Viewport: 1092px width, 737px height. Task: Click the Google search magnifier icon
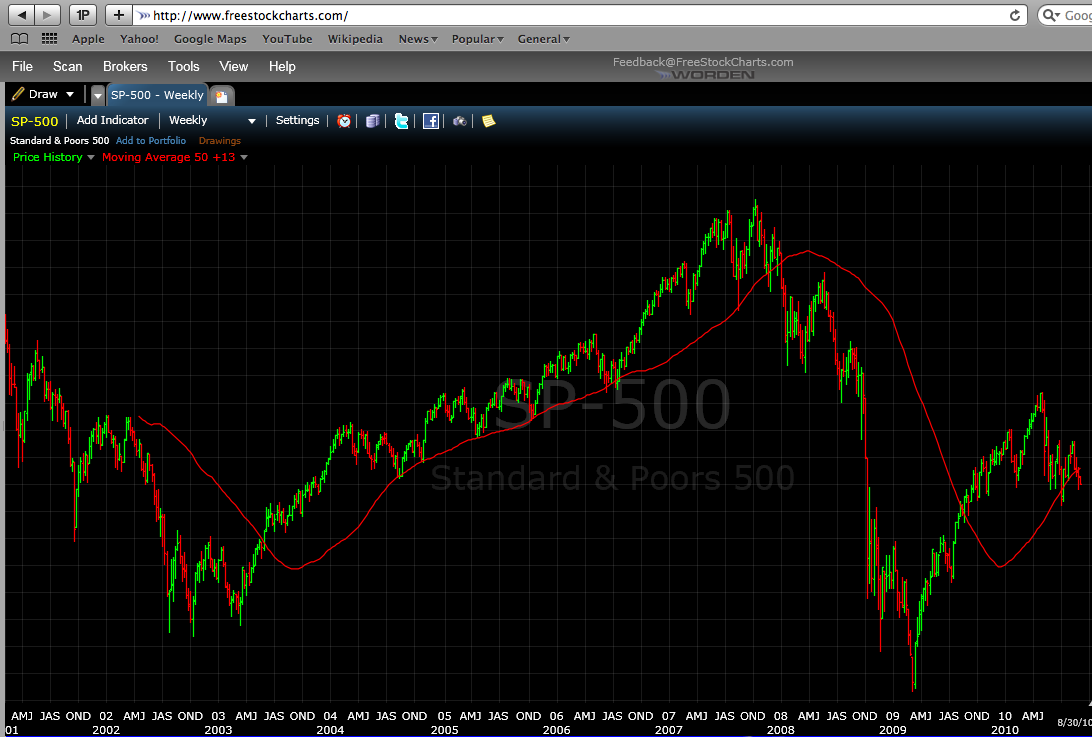(x=1051, y=15)
